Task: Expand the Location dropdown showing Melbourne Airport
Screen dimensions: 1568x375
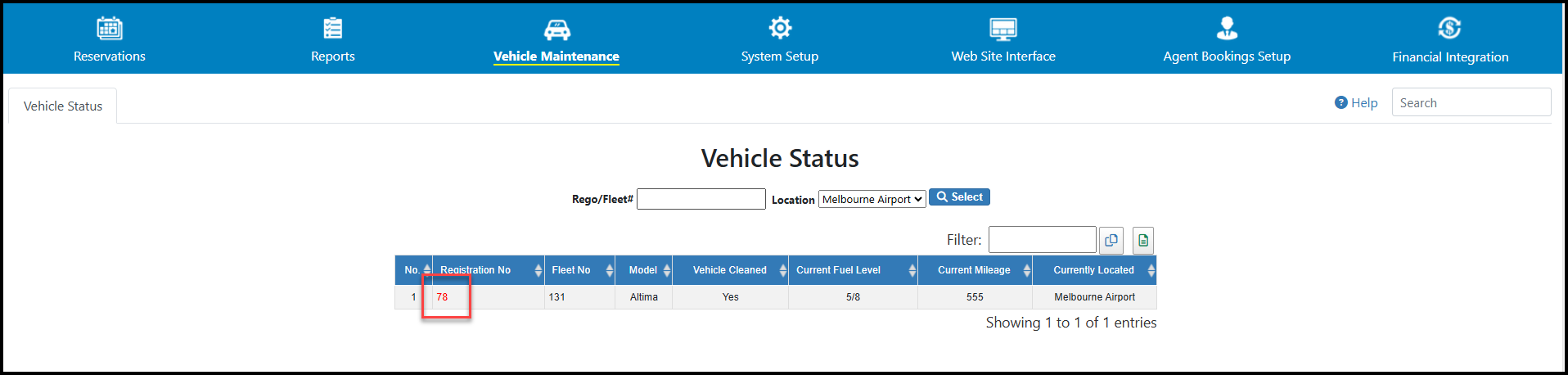Action: pyautogui.click(x=872, y=199)
